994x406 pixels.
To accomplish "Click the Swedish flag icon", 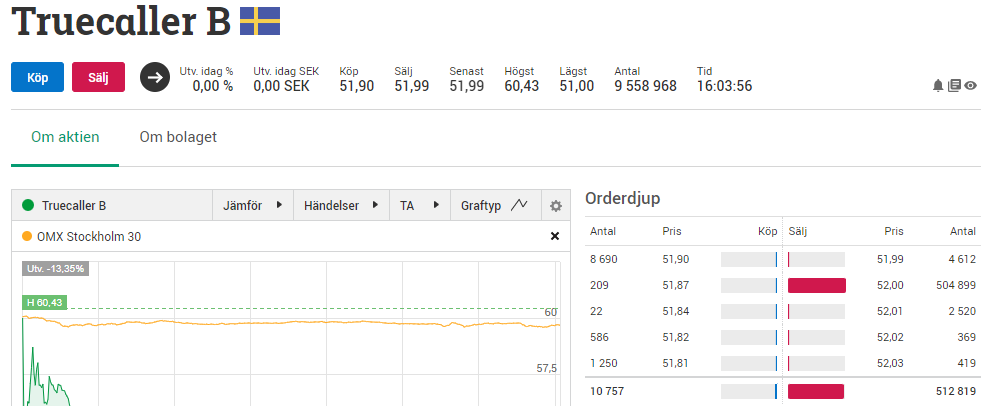I will (x=260, y=21).
